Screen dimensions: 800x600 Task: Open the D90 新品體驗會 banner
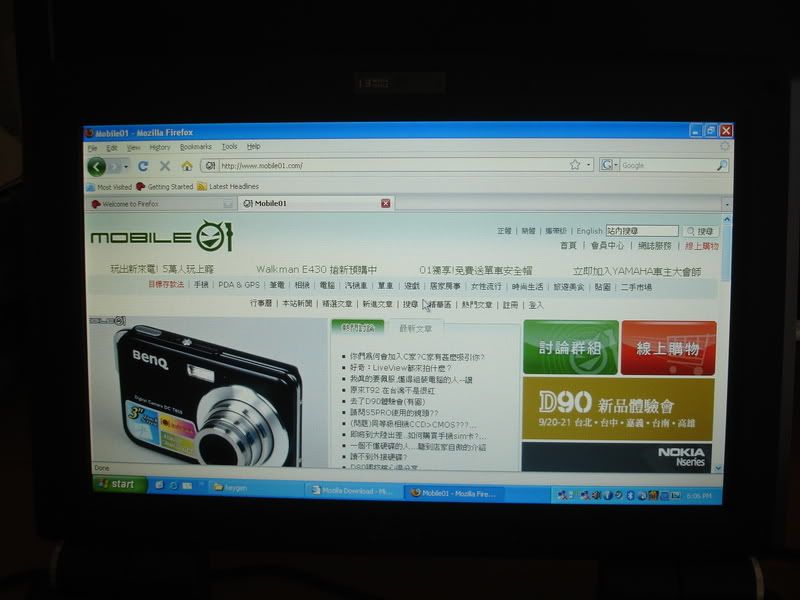(618, 409)
